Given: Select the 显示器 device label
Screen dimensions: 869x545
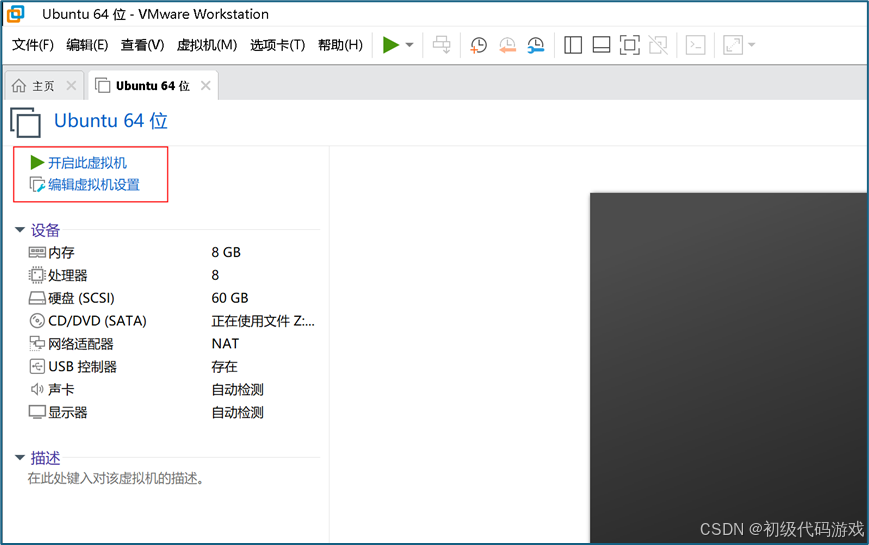Looking at the screenshot, I should 68,412.
